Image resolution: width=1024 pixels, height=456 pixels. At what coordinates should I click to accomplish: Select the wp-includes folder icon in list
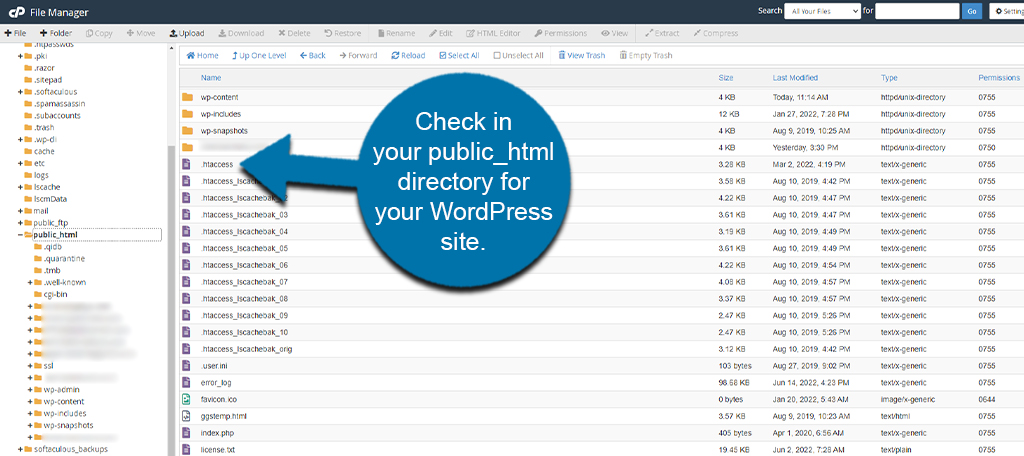(x=187, y=114)
